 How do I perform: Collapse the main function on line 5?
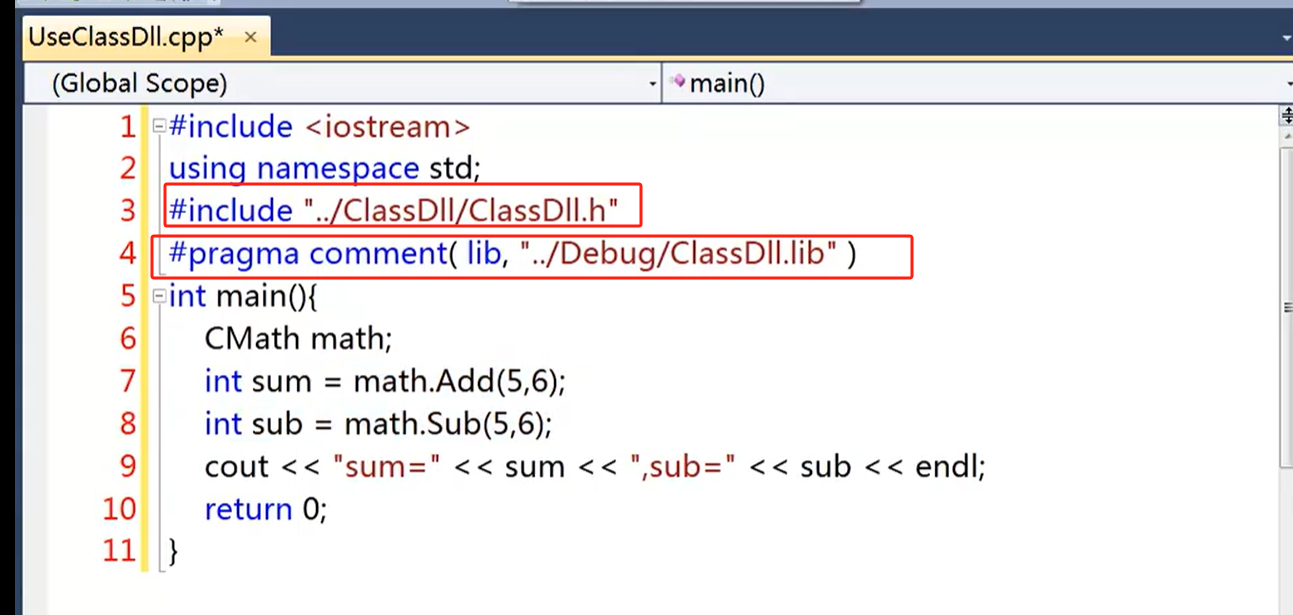(158, 297)
